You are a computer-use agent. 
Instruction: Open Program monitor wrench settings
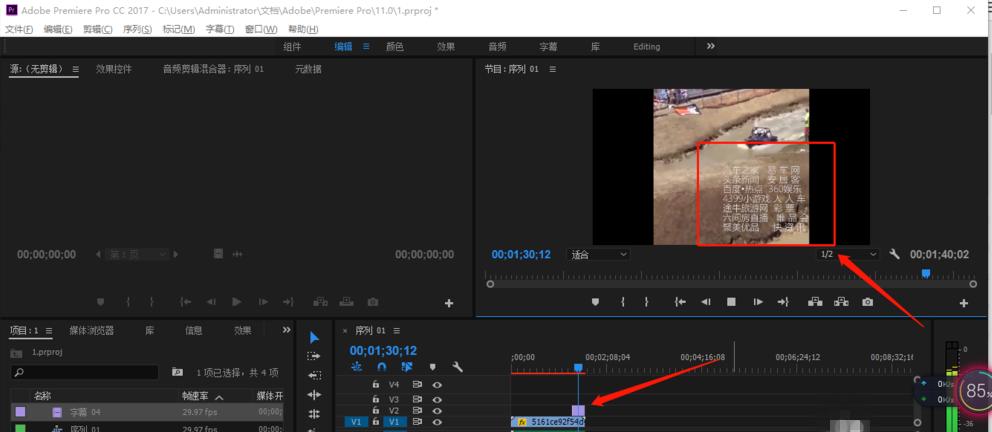tap(895, 255)
